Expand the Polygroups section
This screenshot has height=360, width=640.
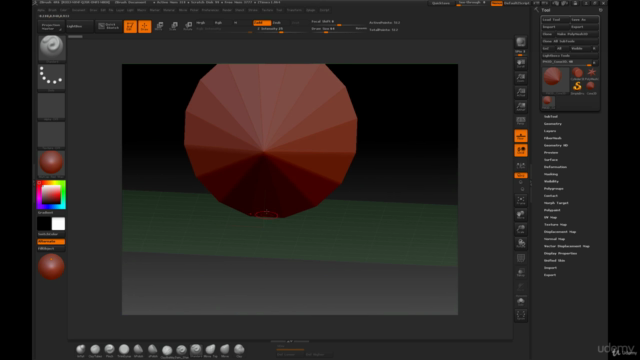553,189
